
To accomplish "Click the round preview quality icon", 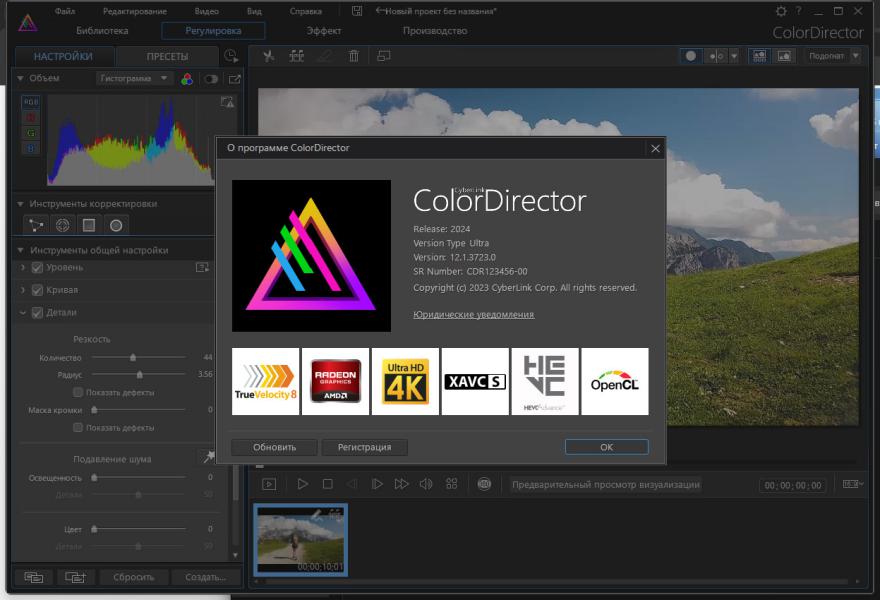I will click(484, 484).
